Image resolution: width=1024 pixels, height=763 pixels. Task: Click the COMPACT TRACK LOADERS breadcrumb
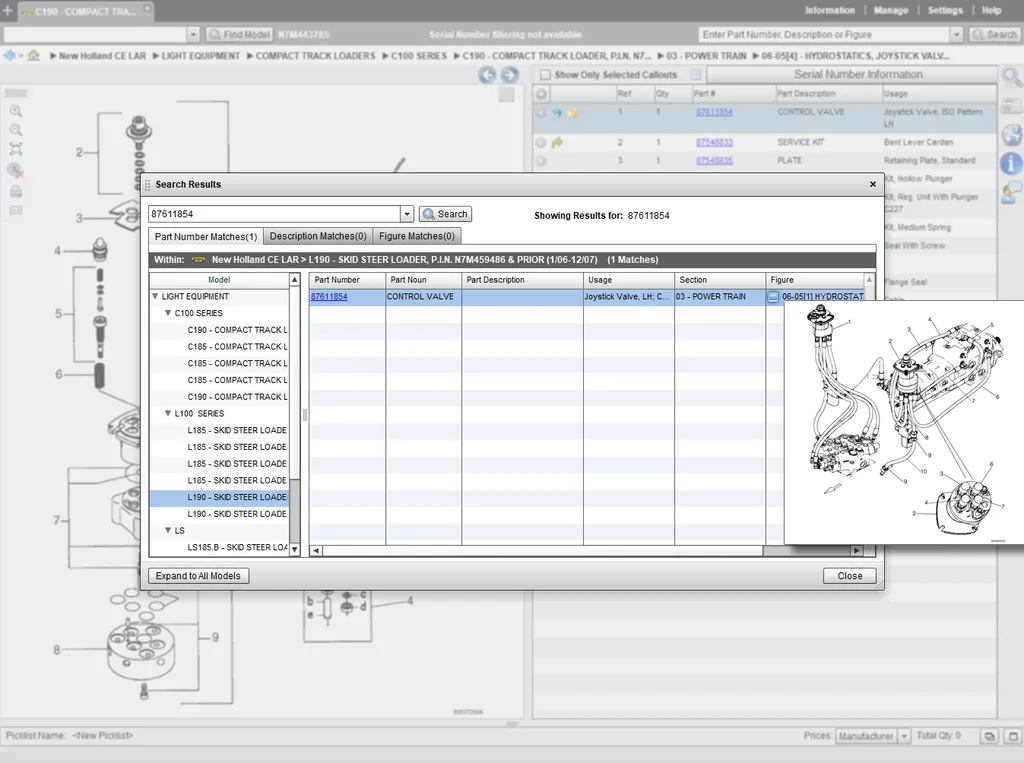(315, 56)
